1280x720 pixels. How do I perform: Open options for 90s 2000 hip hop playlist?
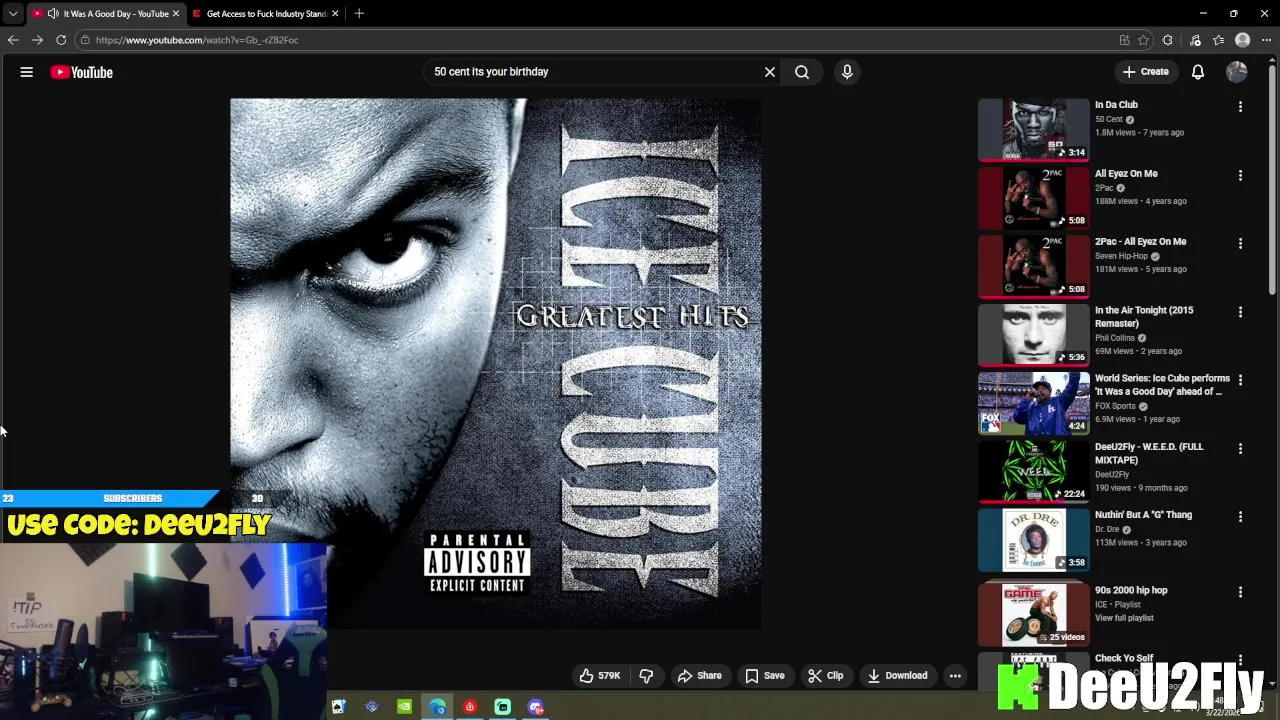pos(1240,592)
